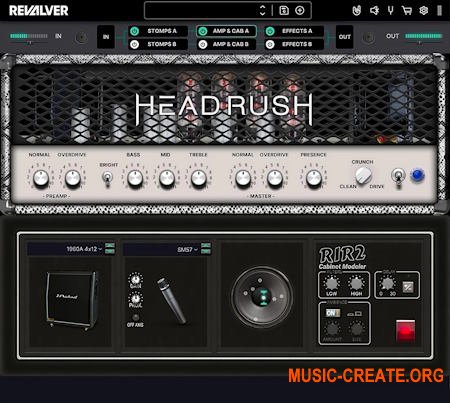
Task: Click the RIR2 Low filter knob
Action: [x=331, y=284]
